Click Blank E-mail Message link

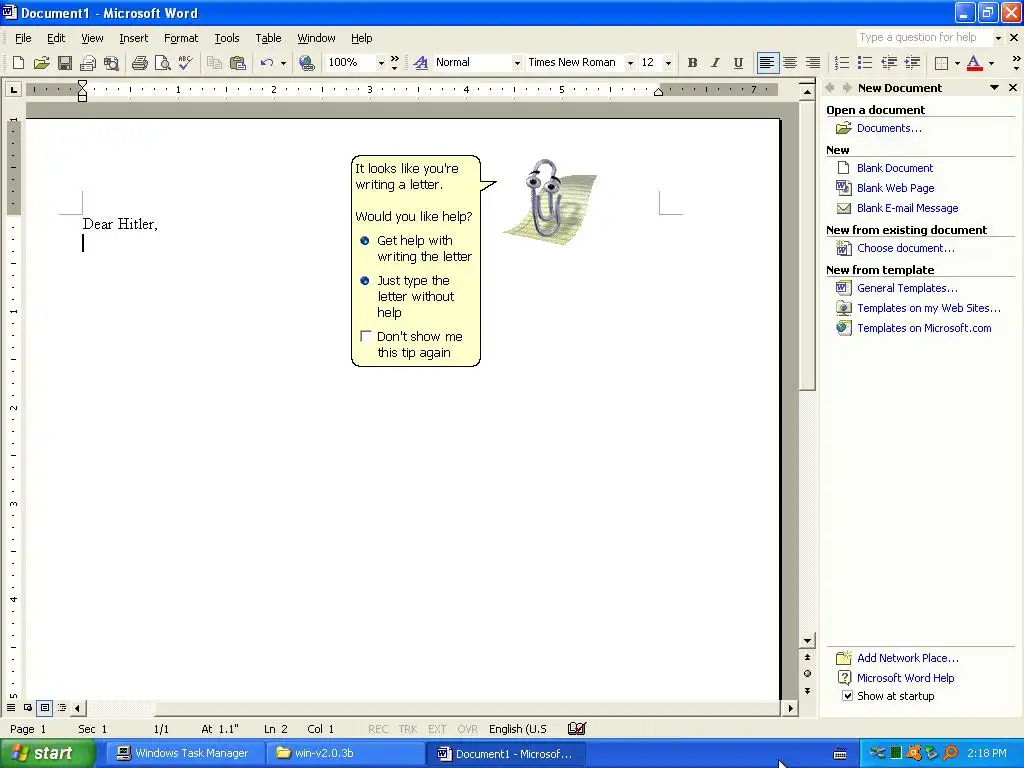908,208
